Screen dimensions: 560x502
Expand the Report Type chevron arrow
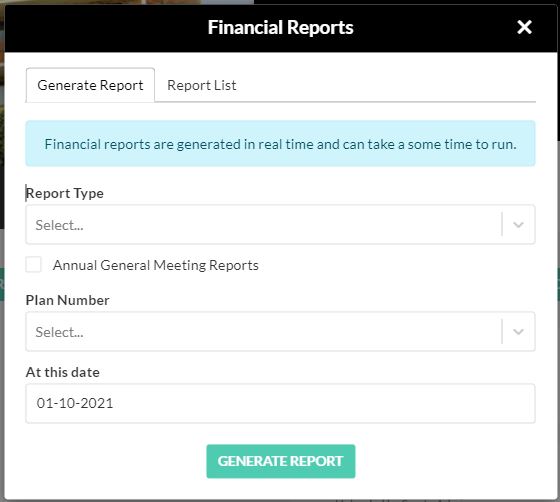(x=518, y=225)
